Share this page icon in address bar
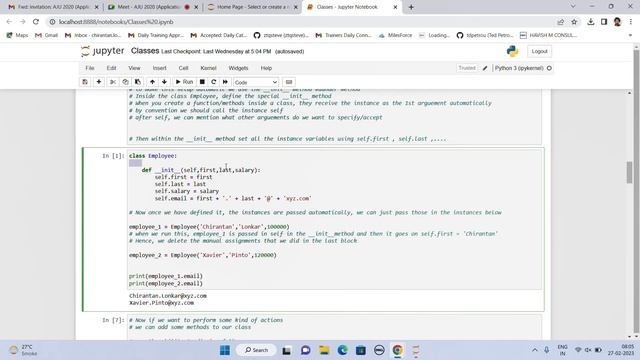640x360 pixels. (x=560, y=22)
